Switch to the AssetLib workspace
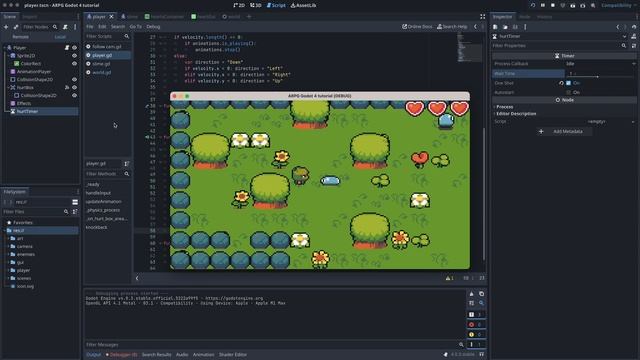 (303, 5)
